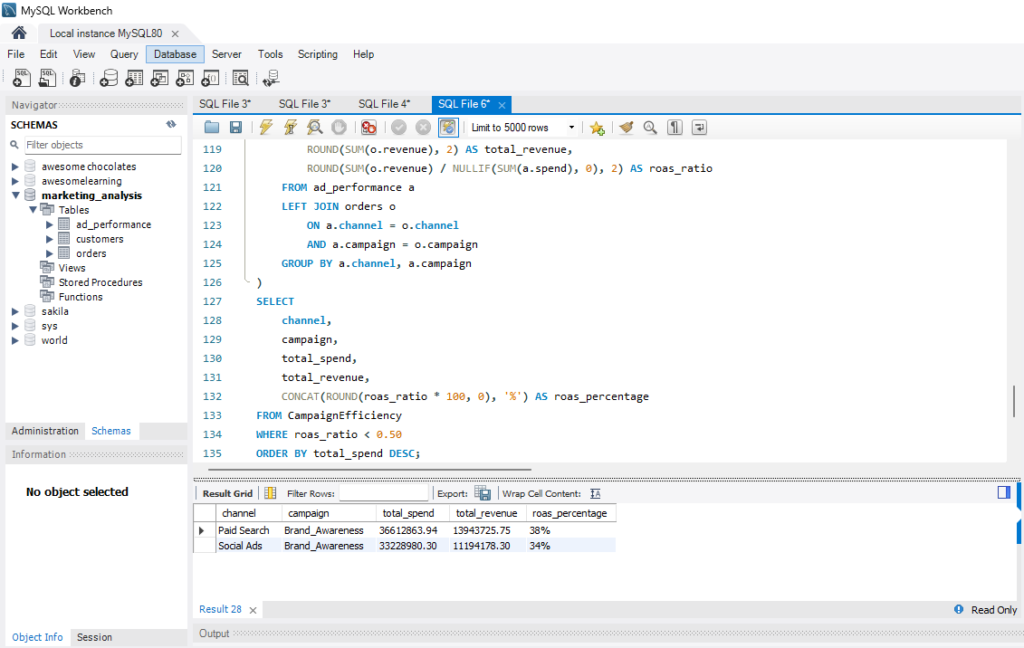Image resolution: width=1024 pixels, height=648 pixels.
Task: Refresh the schemas list
Action: pos(171,124)
